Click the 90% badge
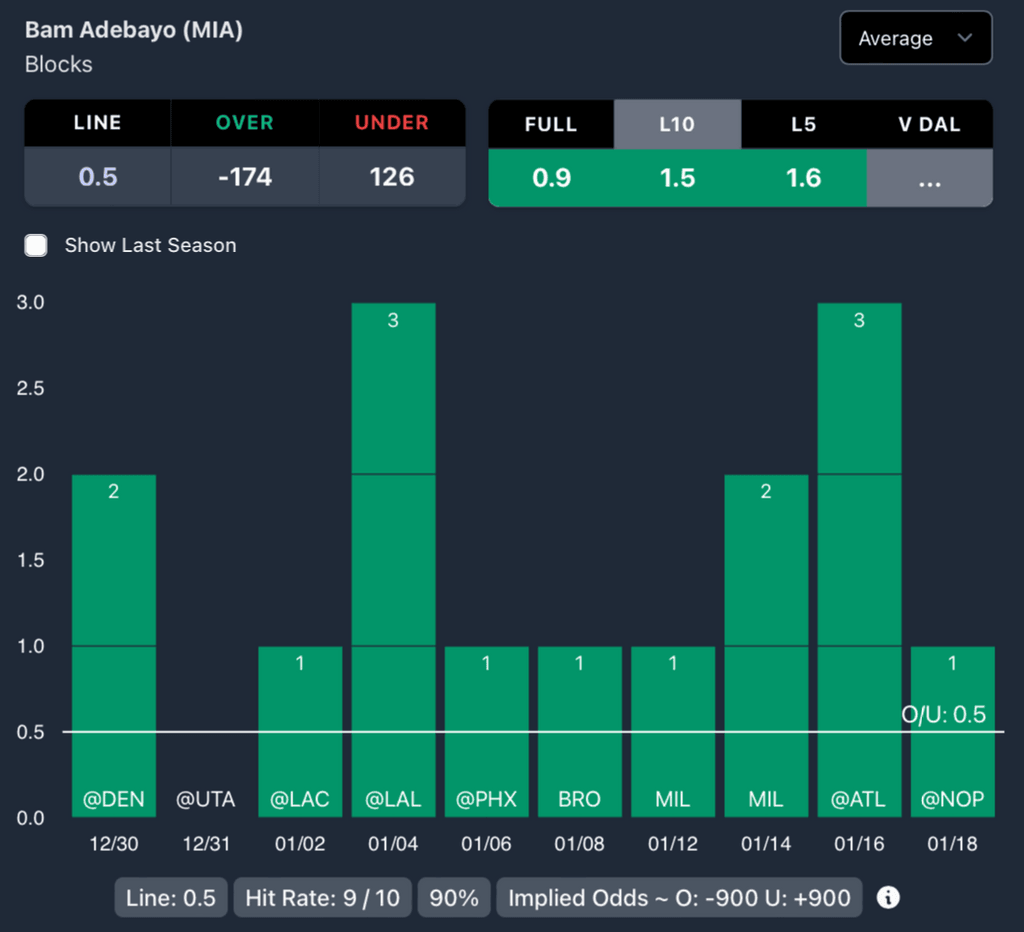This screenshot has width=1024, height=932. (x=454, y=897)
